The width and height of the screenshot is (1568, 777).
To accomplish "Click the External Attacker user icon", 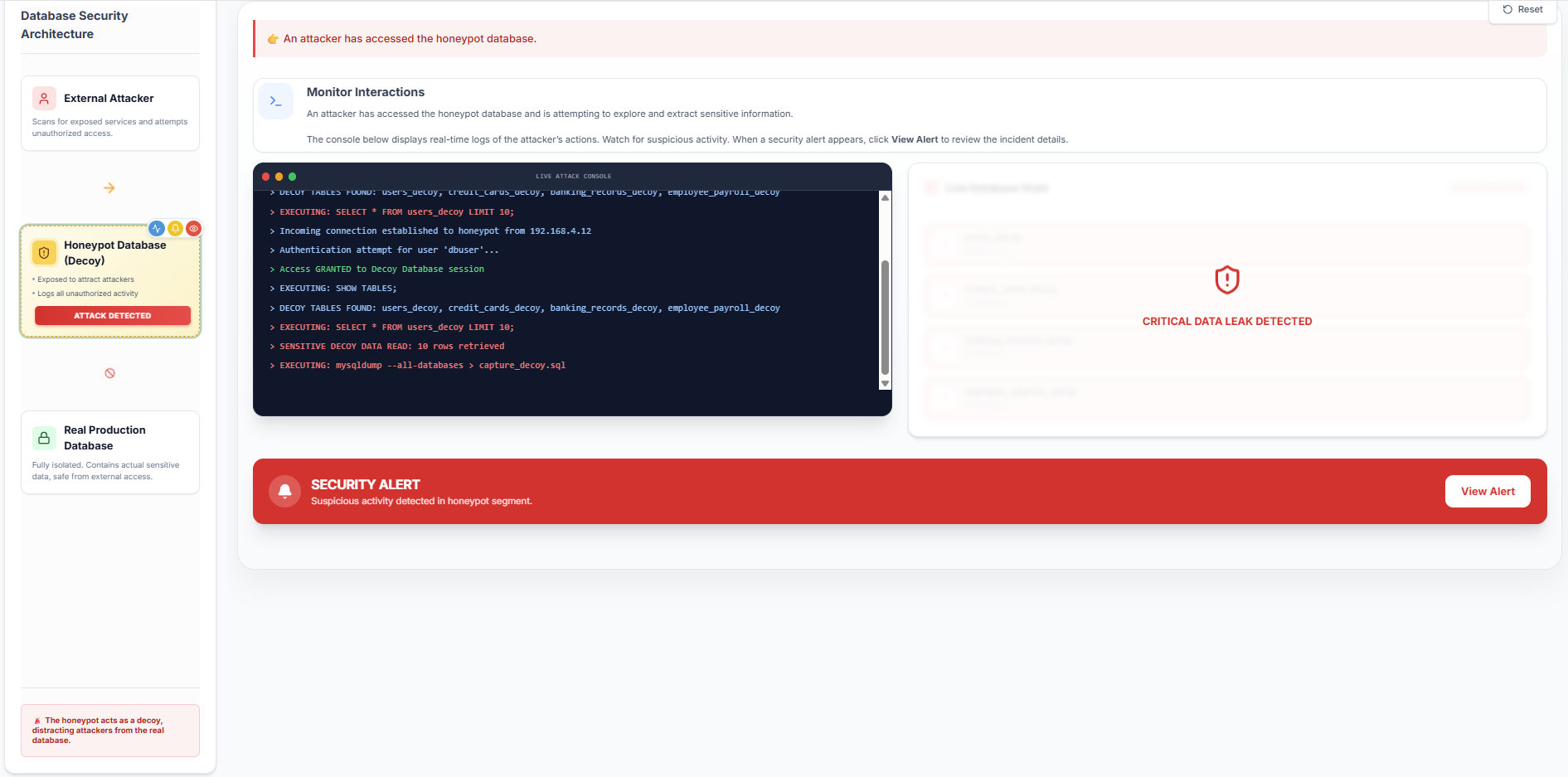I will click(x=44, y=99).
